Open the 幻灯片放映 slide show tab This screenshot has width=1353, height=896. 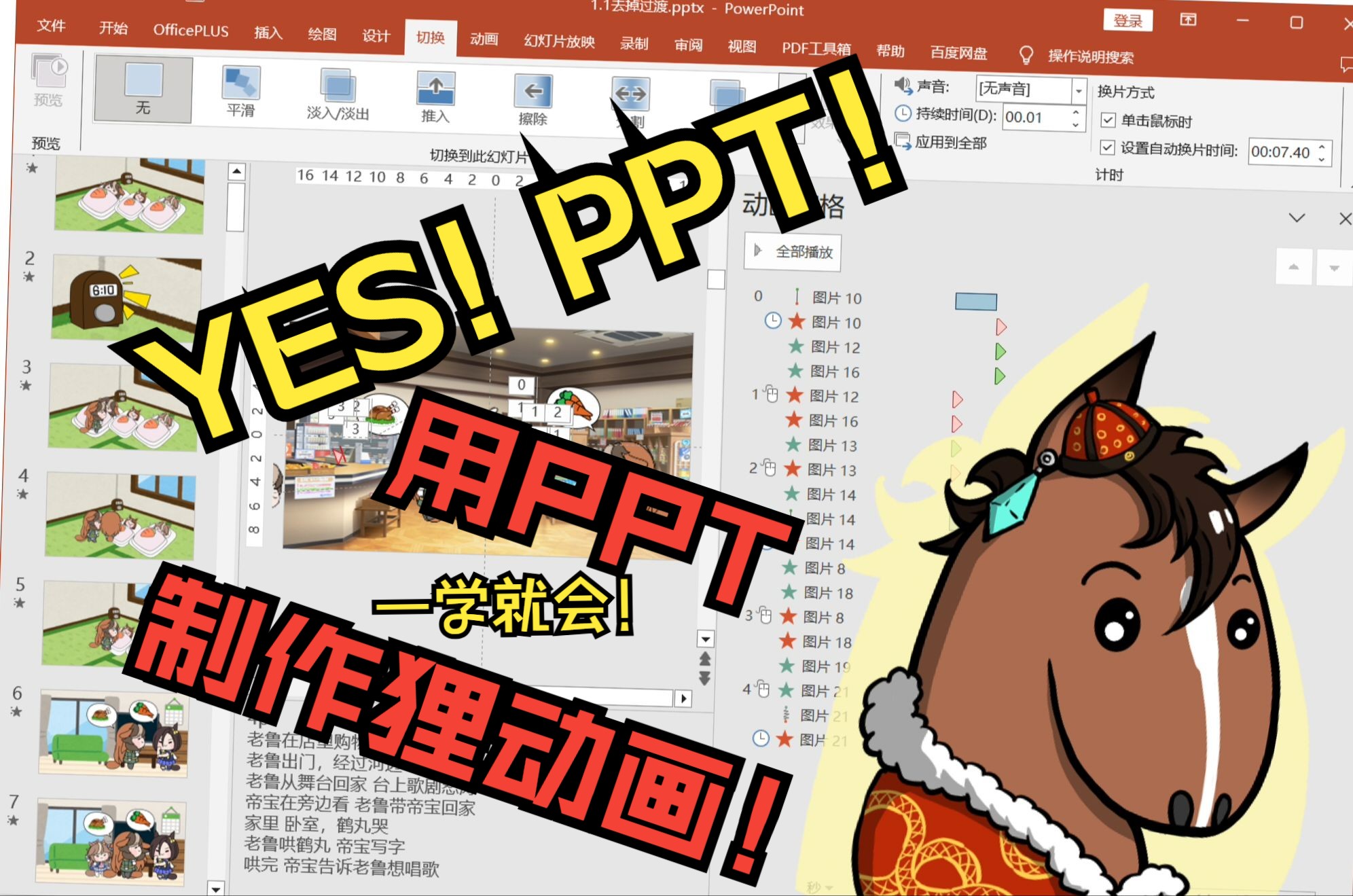[x=559, y=41]
